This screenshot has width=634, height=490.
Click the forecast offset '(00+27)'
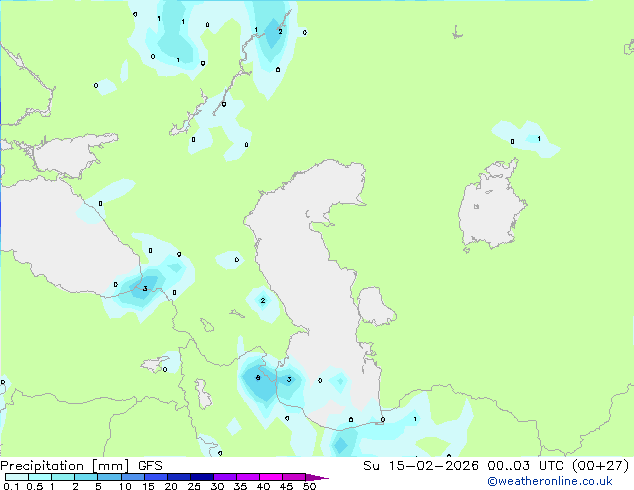(x=601, y=466)
